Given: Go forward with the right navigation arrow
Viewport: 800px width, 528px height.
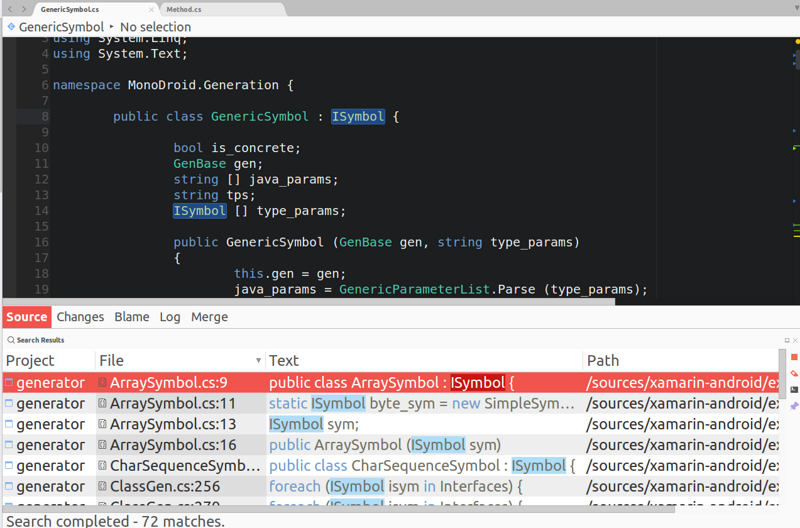Looking at the screenshot, I should [23, 9].
